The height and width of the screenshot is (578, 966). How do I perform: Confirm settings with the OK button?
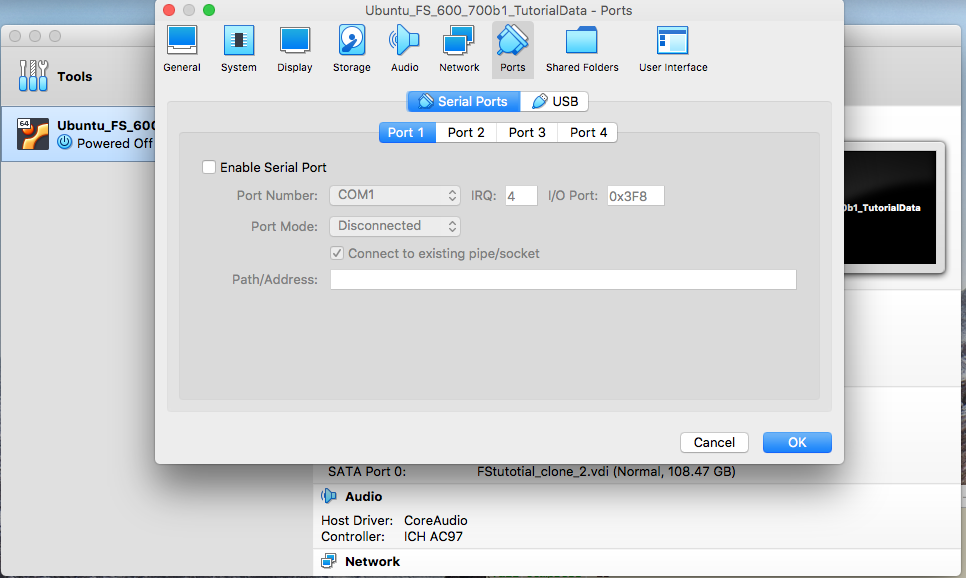(797, 442)
